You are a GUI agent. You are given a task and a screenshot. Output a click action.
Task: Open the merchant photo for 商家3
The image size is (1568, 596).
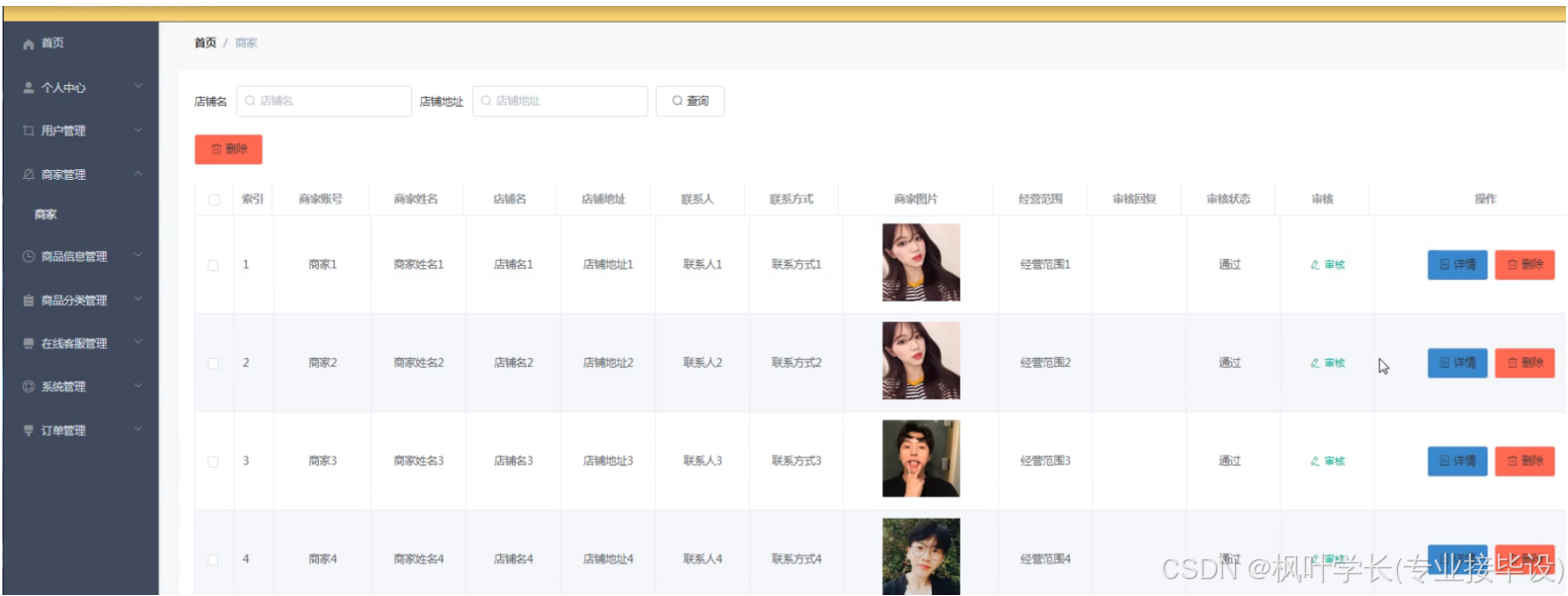pyautogui.click(x=921, y=459)
